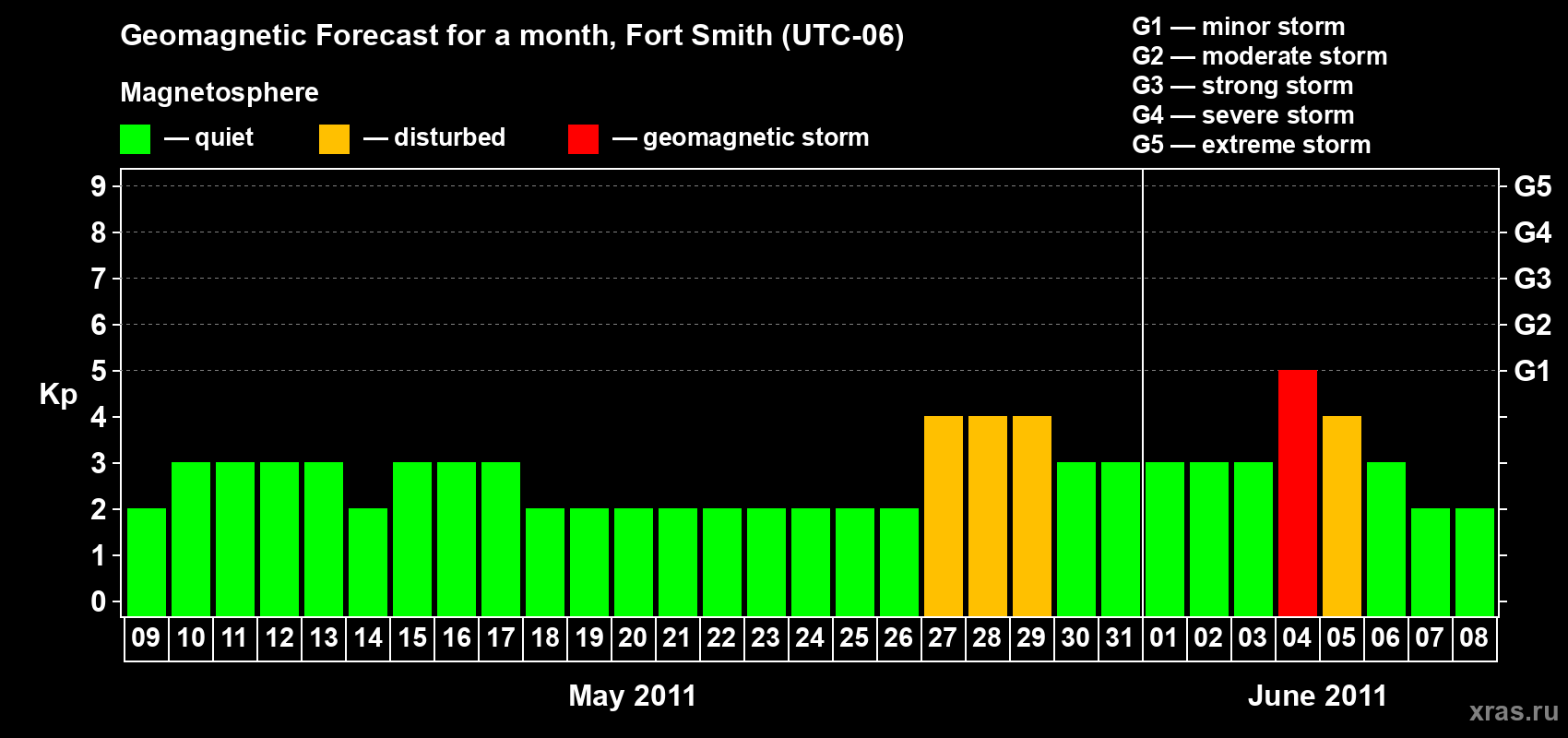1568x738 pixels.
Task: Click the 'G1 — minor storm' legend line
Action: pos(1239,27)
